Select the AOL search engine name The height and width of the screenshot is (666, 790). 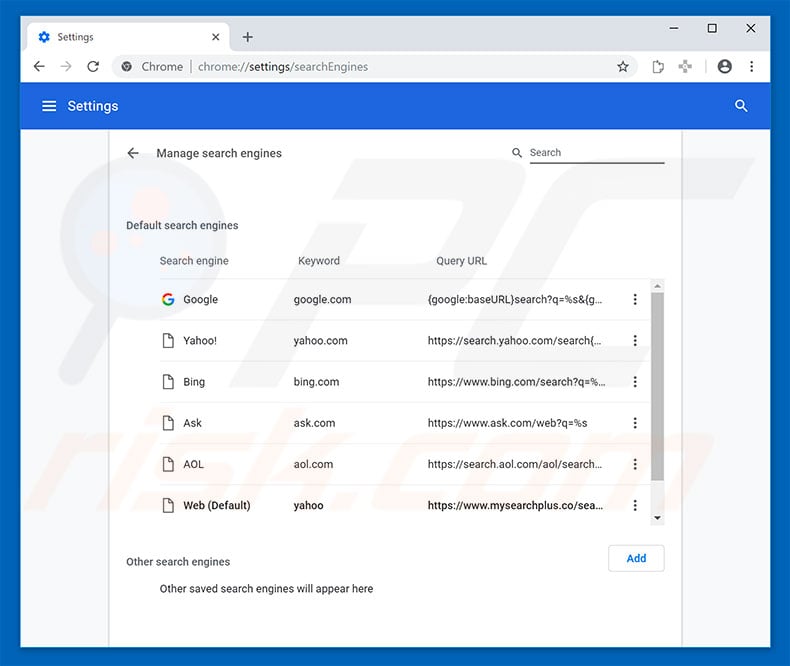(193, 464)
